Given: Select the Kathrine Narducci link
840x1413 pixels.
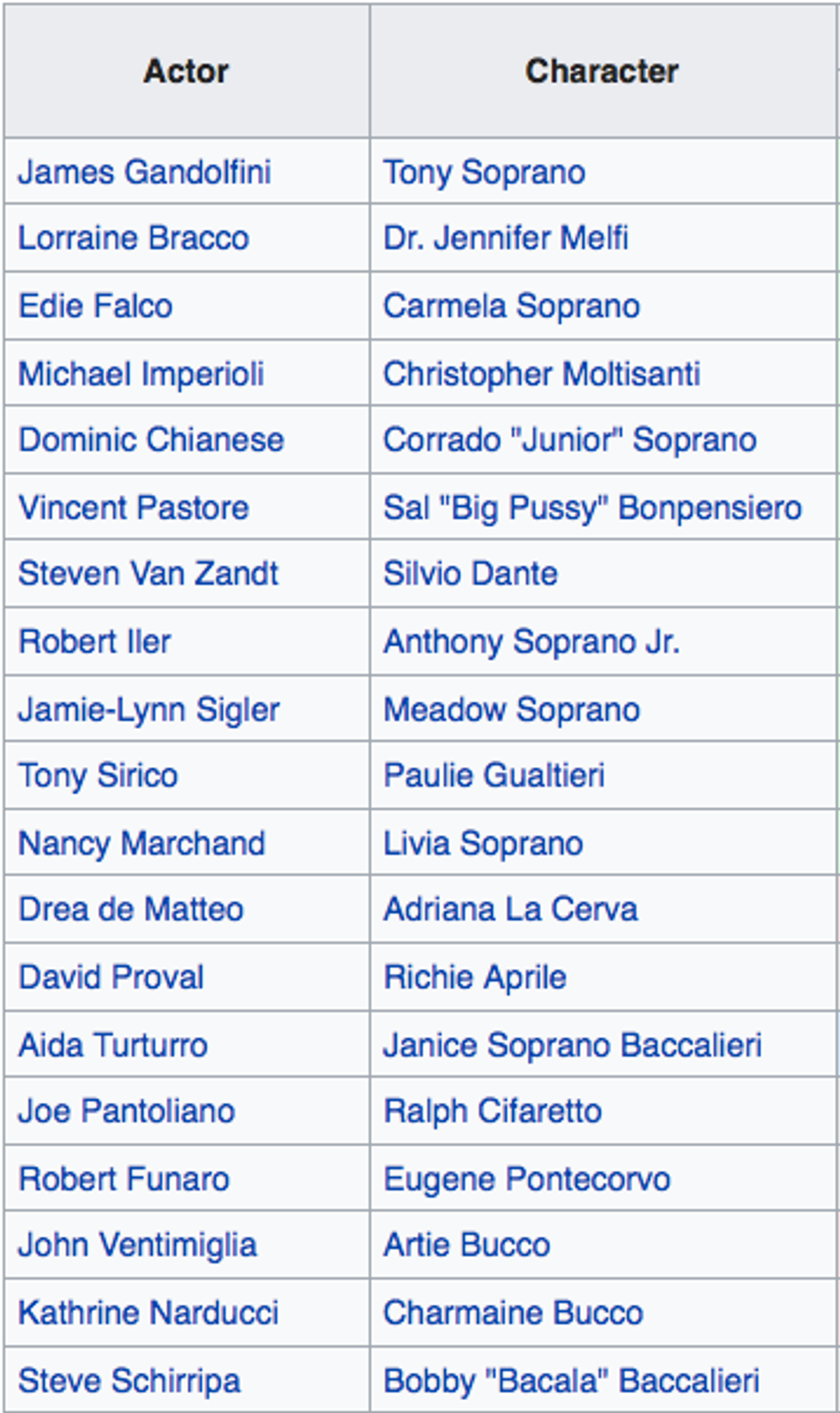Looking at the screenshot, I should click(x=148, y=1313).
